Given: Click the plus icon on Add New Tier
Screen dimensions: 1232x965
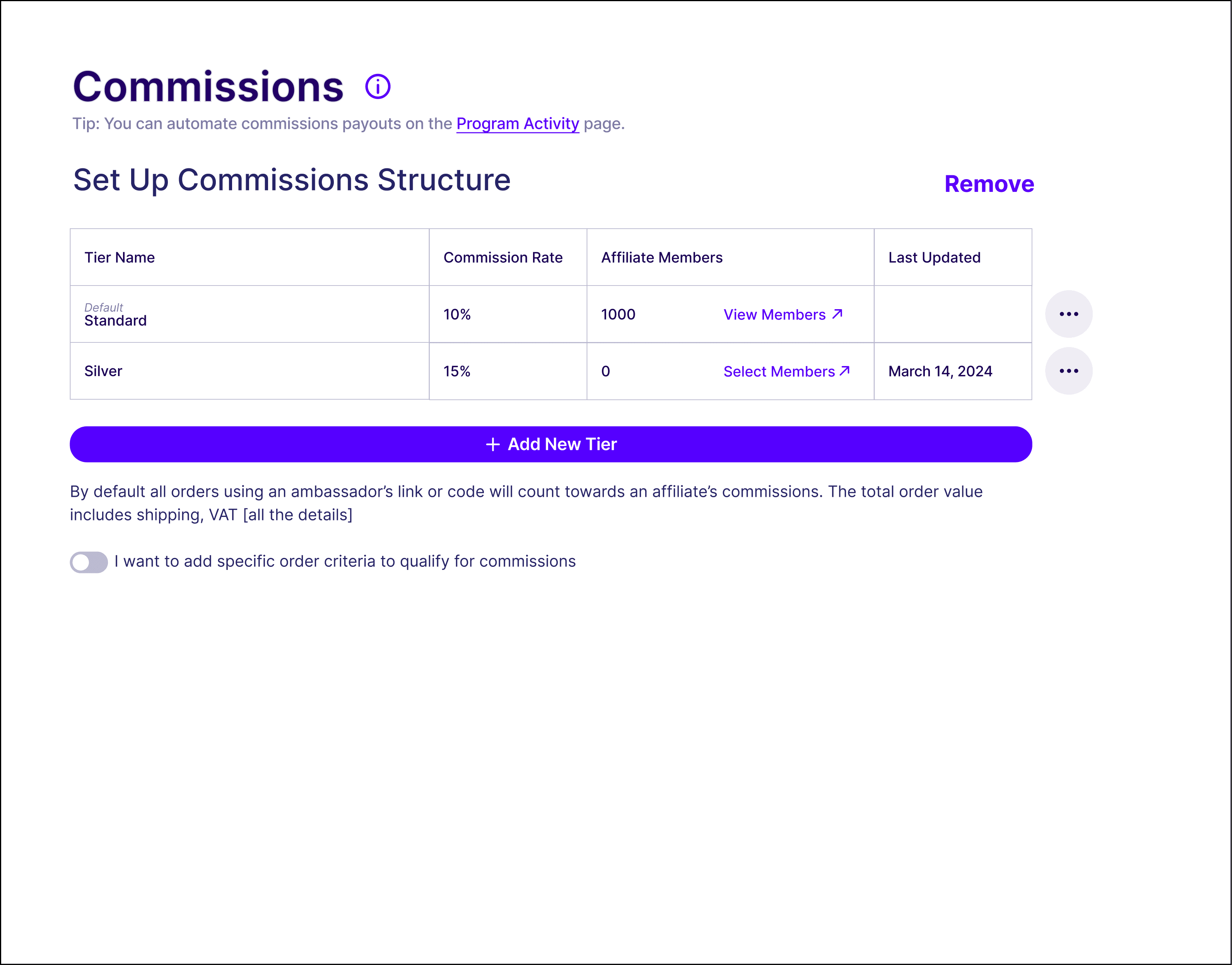Looking at the screenshot, I should click(492, 445).
